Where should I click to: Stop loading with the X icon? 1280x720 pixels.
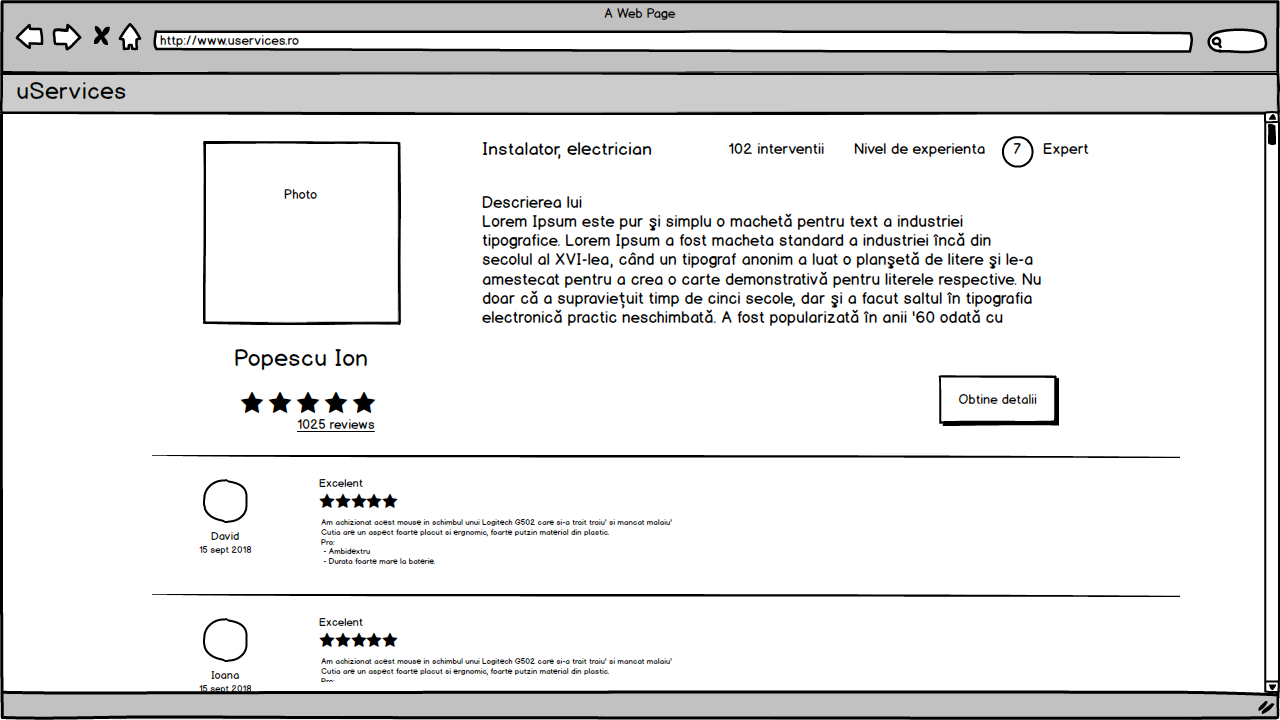pos(101,37)
